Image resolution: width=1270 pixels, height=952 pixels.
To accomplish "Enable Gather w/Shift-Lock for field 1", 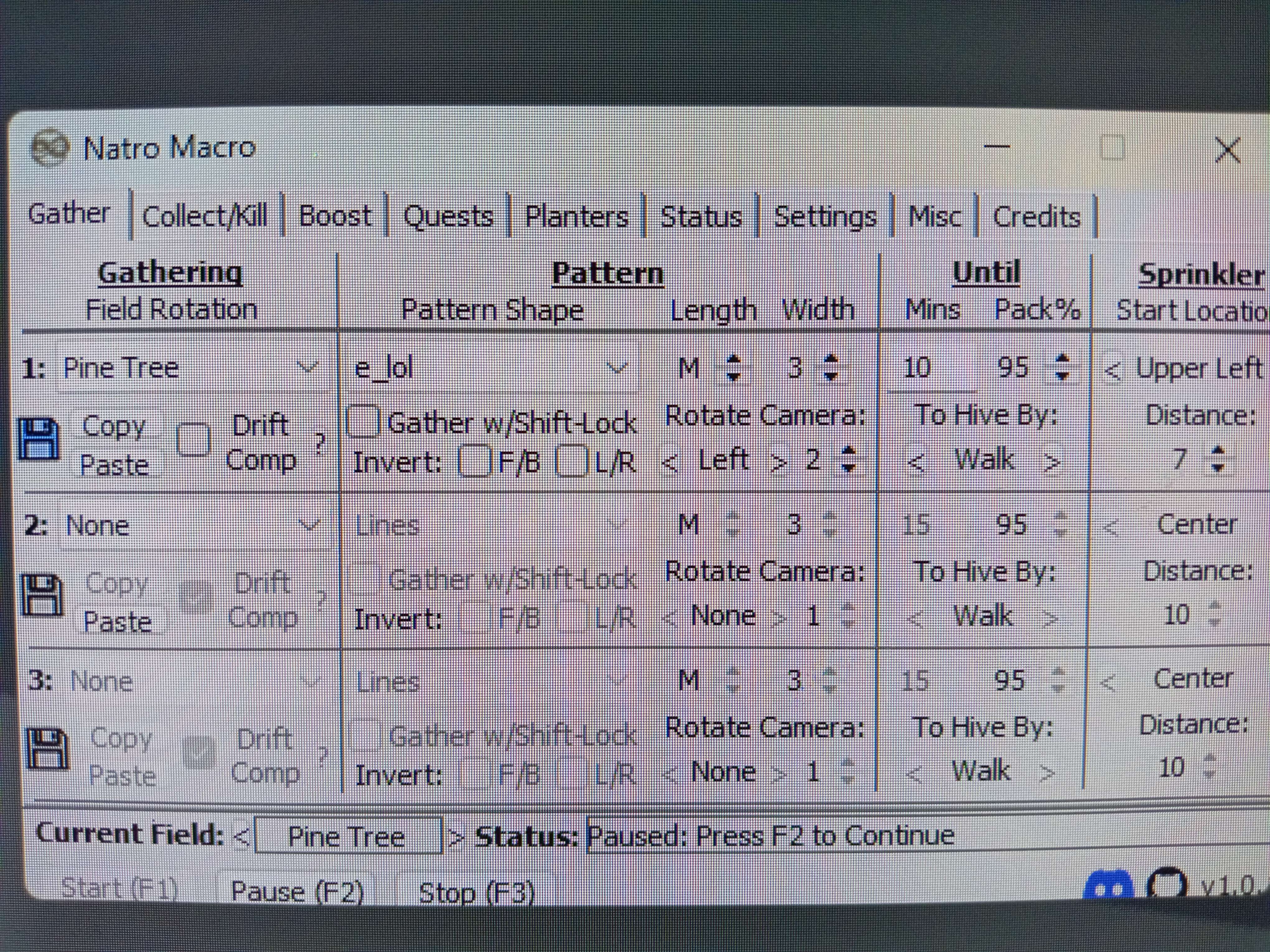I will [x=364, y=422].
